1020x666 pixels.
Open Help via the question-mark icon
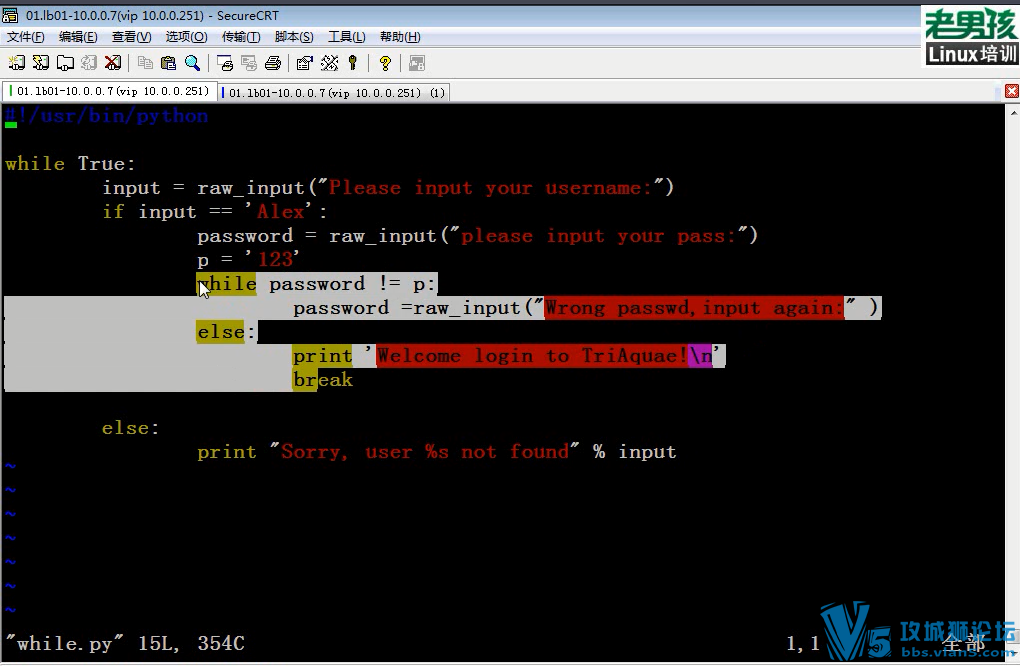[387, 62]
